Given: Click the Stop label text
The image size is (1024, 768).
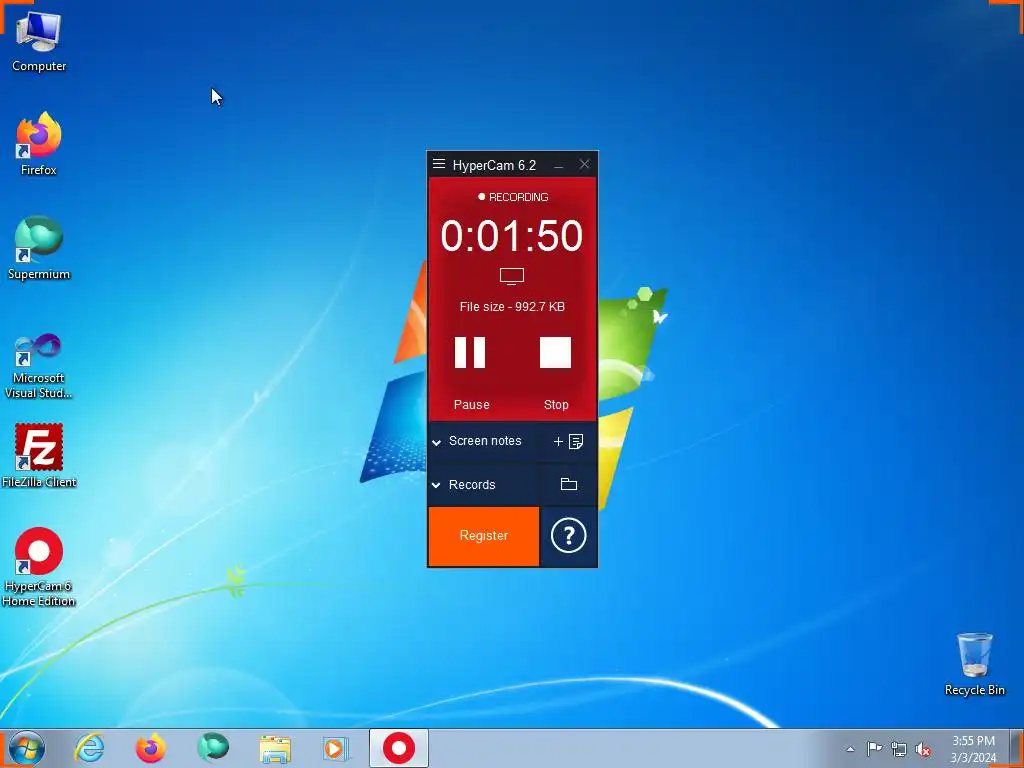Looking at the screenshot, I should click(x=556, y=405).
